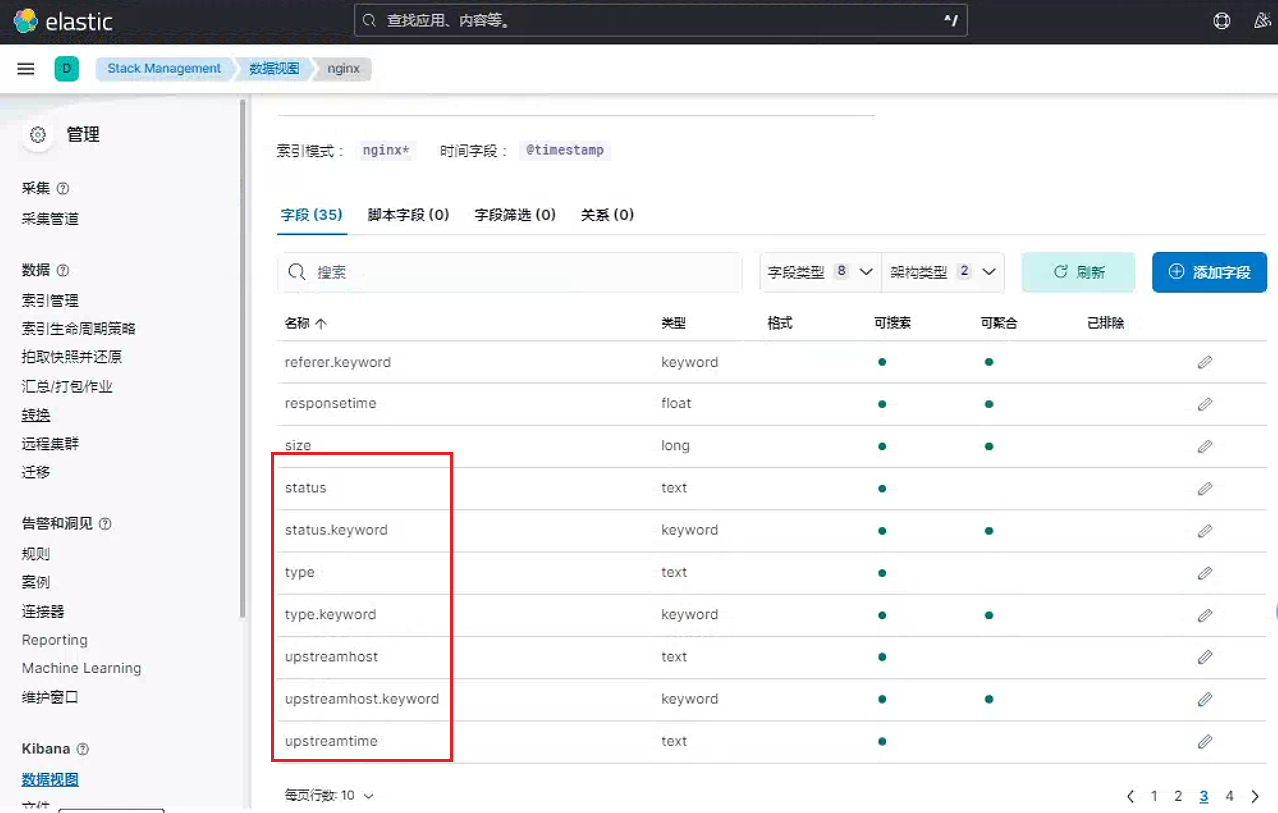Click the Elastic logo
The height and width of the screenshot is (813, 1278).
62,21
